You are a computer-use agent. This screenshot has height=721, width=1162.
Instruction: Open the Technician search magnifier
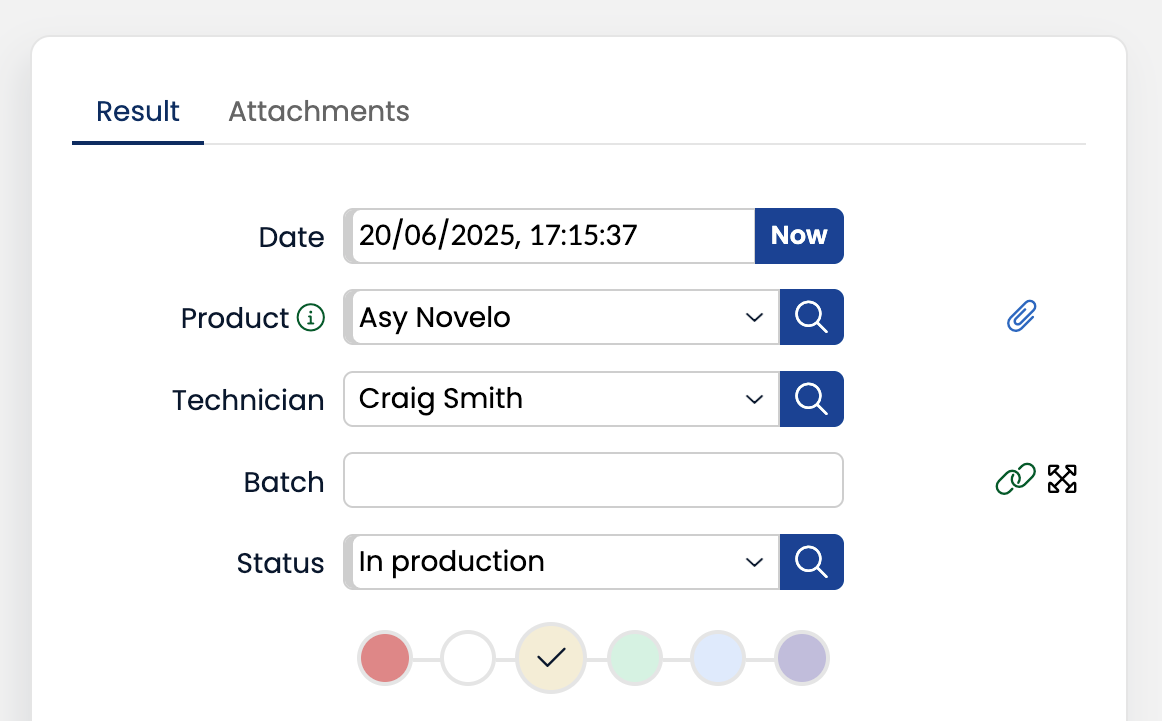pyautogui.click(x=811, y=399)
